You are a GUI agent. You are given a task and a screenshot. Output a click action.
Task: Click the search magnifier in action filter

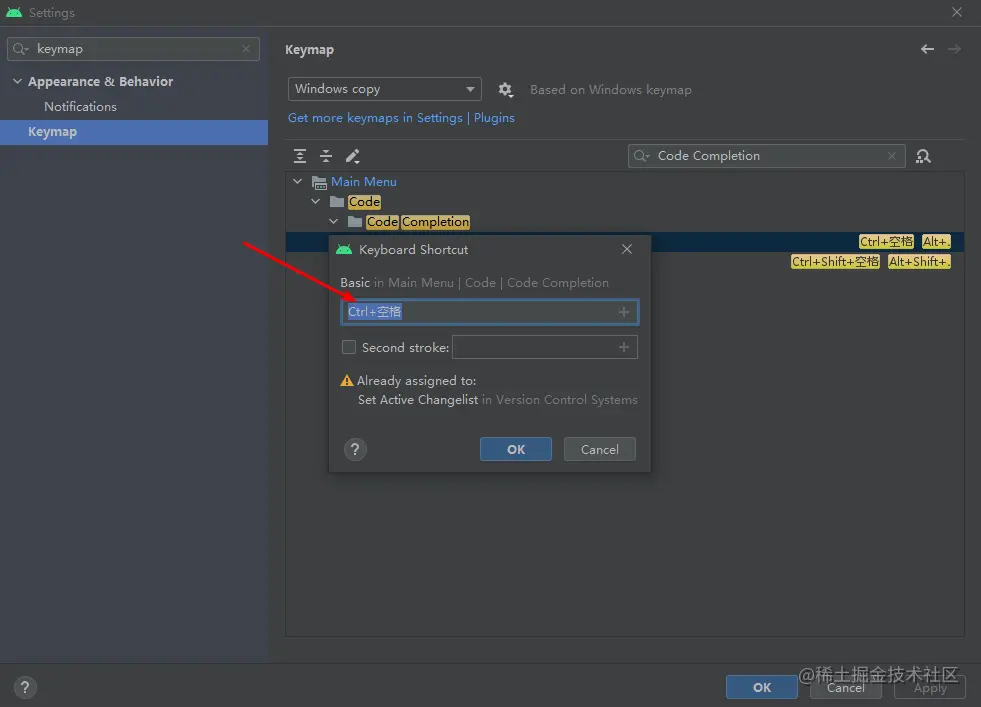[x=641, y=156]
